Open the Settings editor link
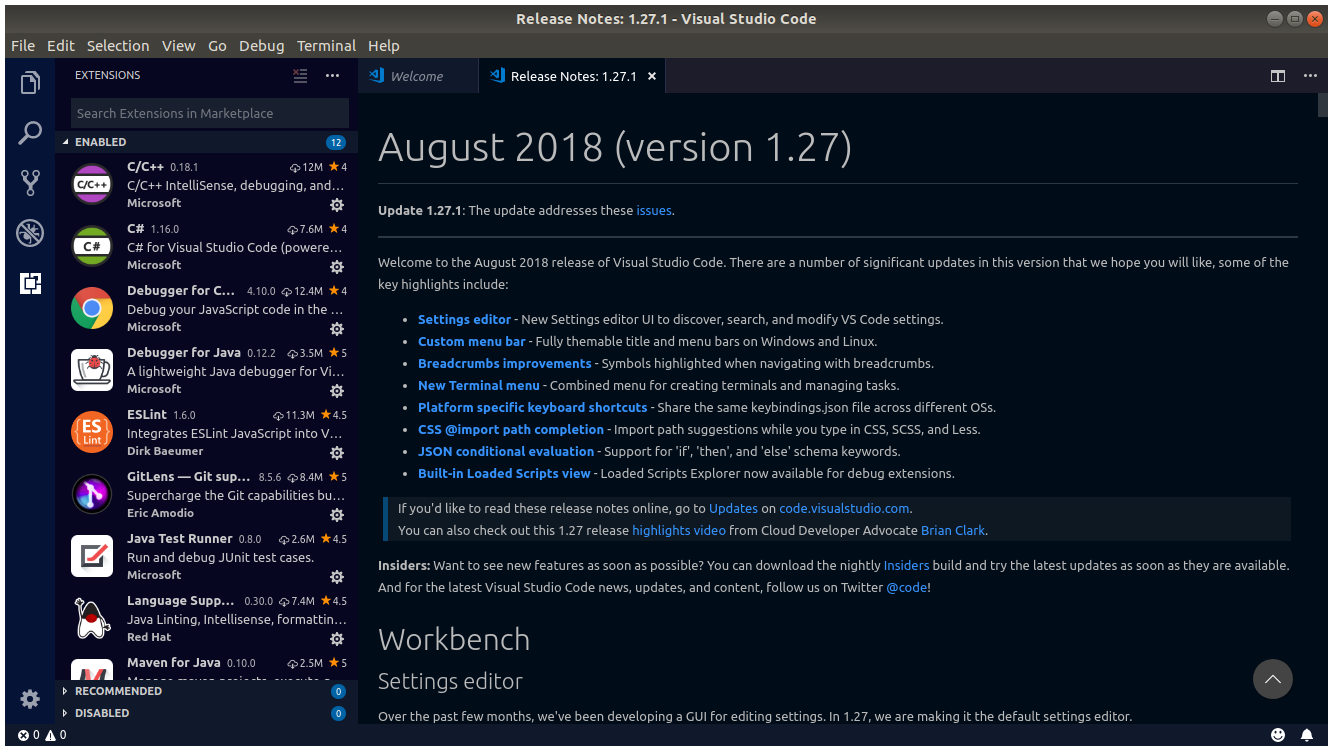Image resolution: width=1337 pixels, height=755 pixels. pyautogui.click(x=464, y=320)
